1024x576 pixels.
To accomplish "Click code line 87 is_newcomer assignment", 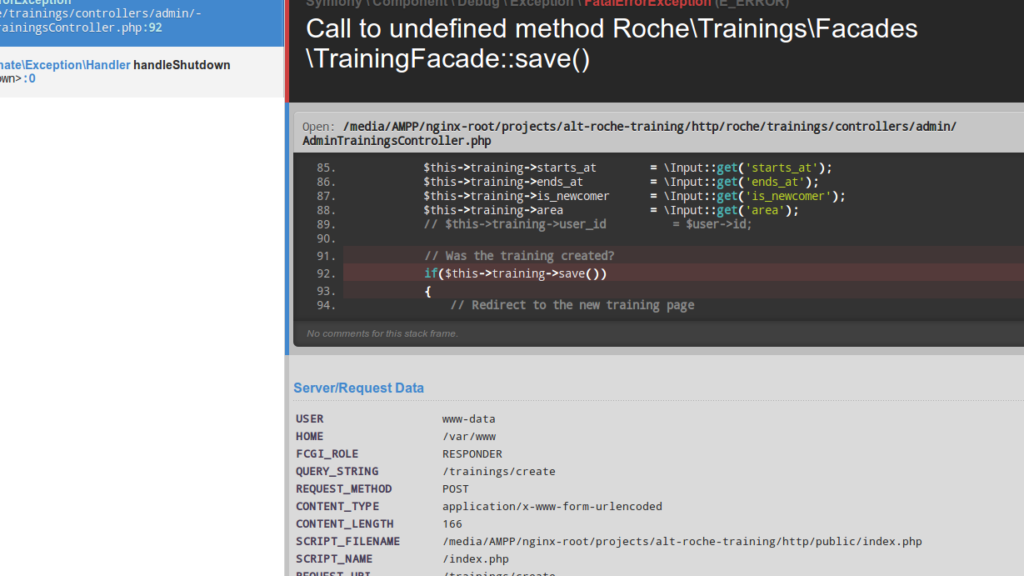I will (x=634, y=196).
